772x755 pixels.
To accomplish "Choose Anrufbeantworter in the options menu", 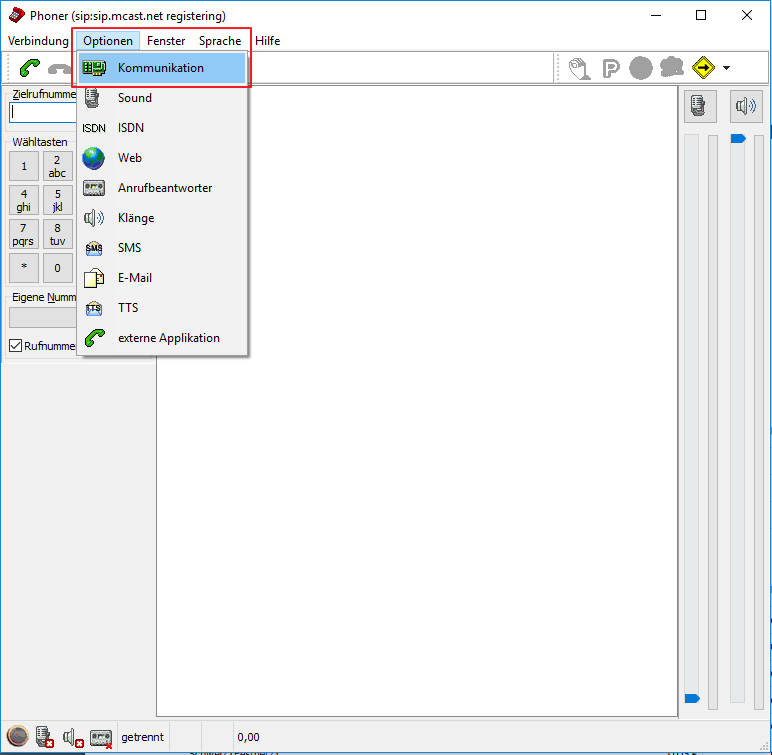I will [x=165, y=188].
